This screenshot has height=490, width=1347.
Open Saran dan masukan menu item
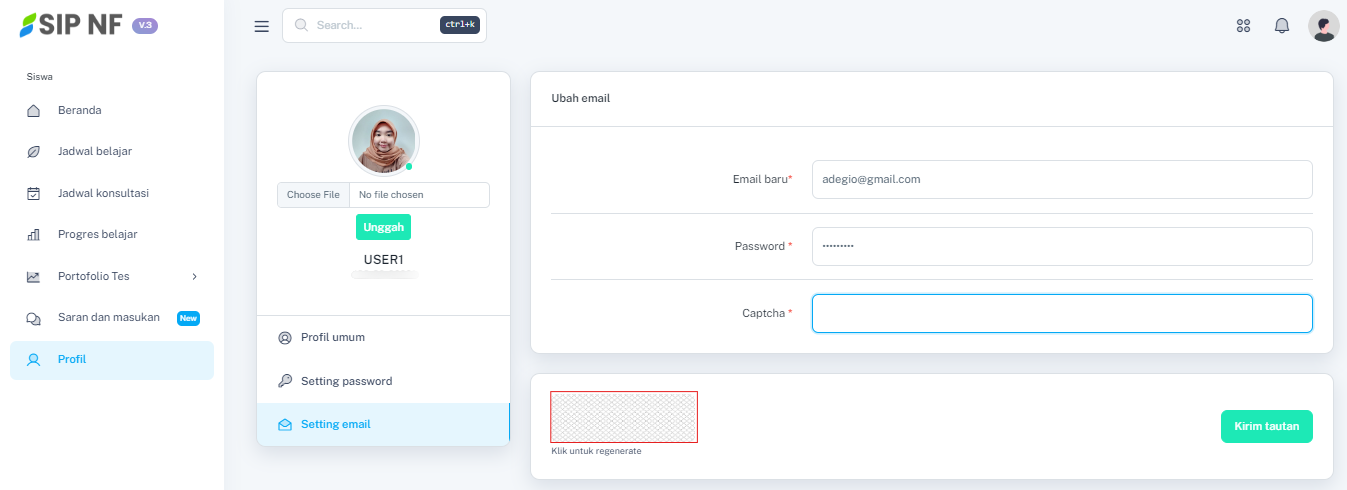pyautogui.click(x=108, y=318)
